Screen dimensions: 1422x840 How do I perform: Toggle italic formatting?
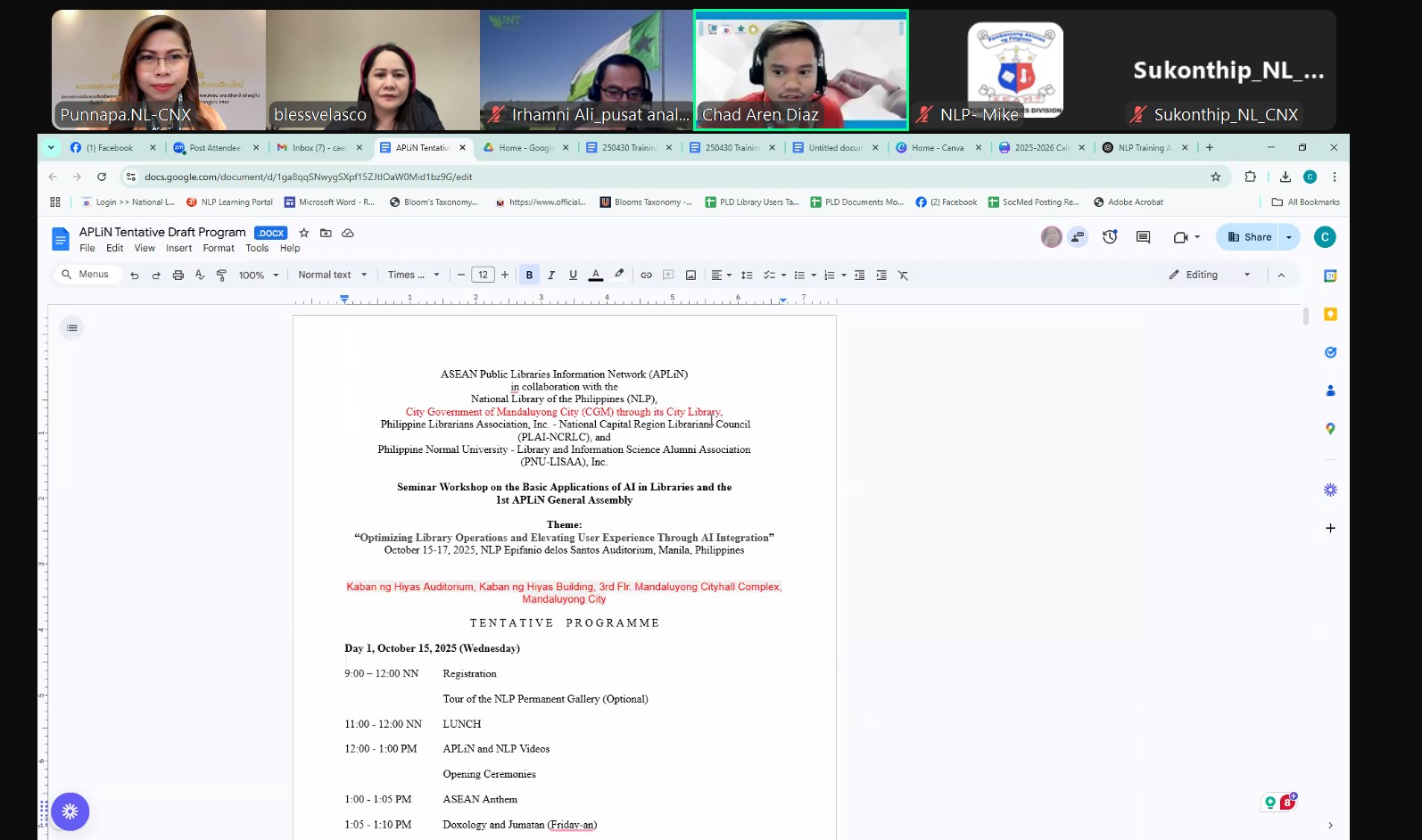tap(551, 276)
